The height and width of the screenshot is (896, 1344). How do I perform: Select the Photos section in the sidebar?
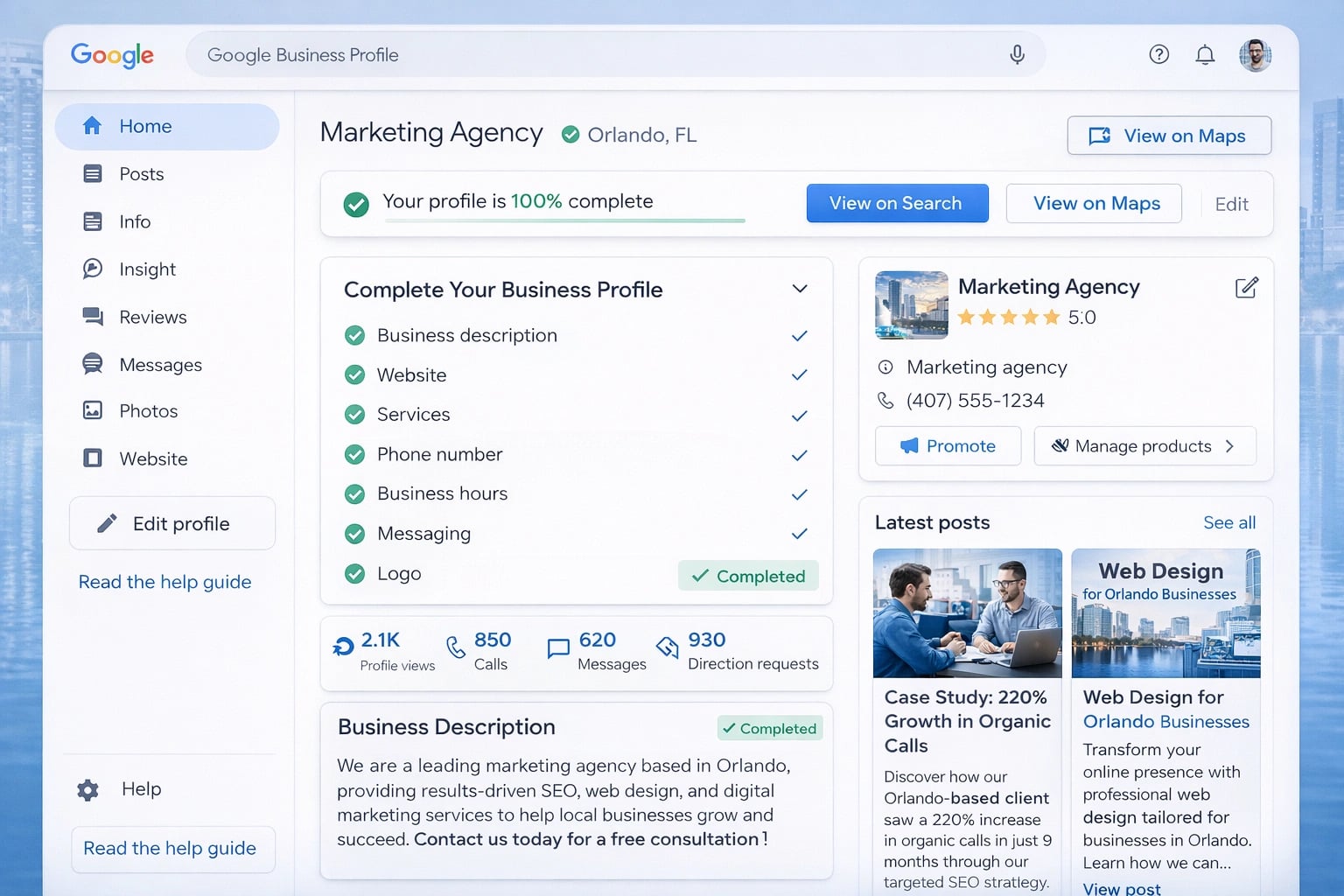click(148, 411)
